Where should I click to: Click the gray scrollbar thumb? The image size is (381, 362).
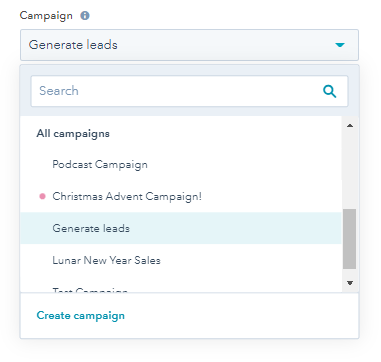click(350, 239)
